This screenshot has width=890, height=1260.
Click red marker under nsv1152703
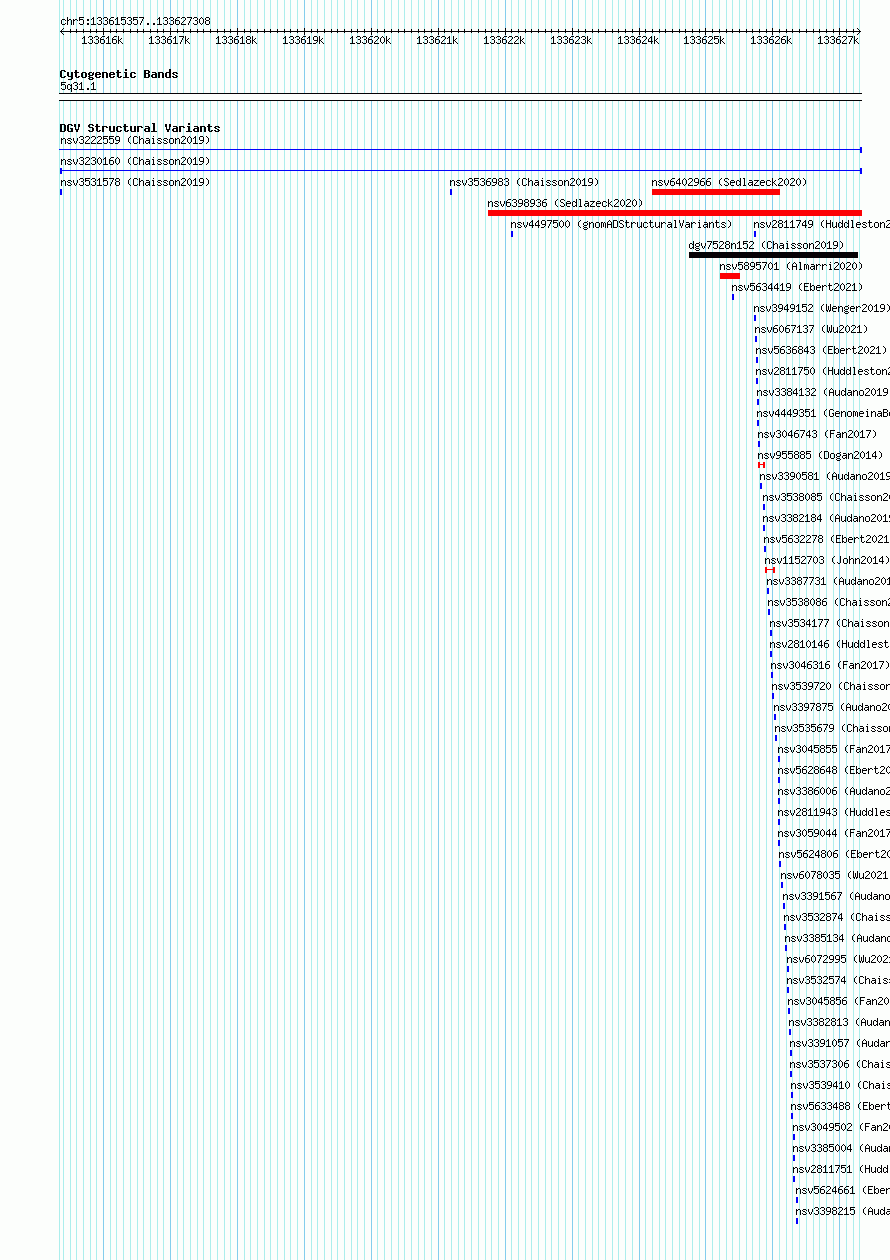pyautogui.click(x=770, y=570)
